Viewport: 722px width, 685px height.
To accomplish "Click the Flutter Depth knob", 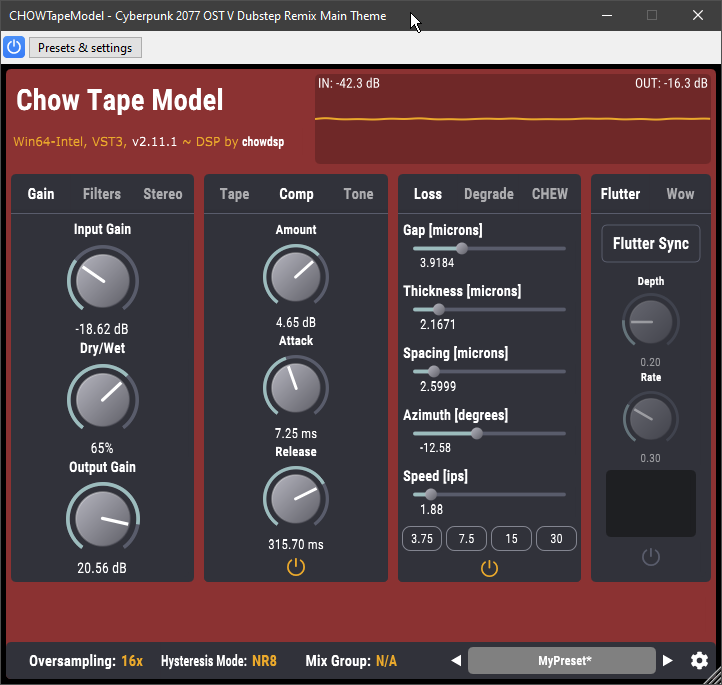I will pos(651,321).
